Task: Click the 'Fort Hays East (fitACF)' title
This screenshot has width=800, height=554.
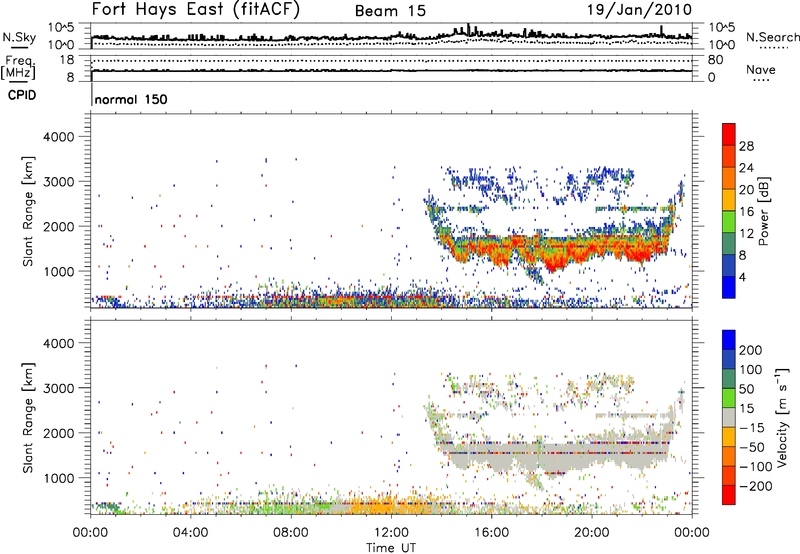Action: coord(196,10)
